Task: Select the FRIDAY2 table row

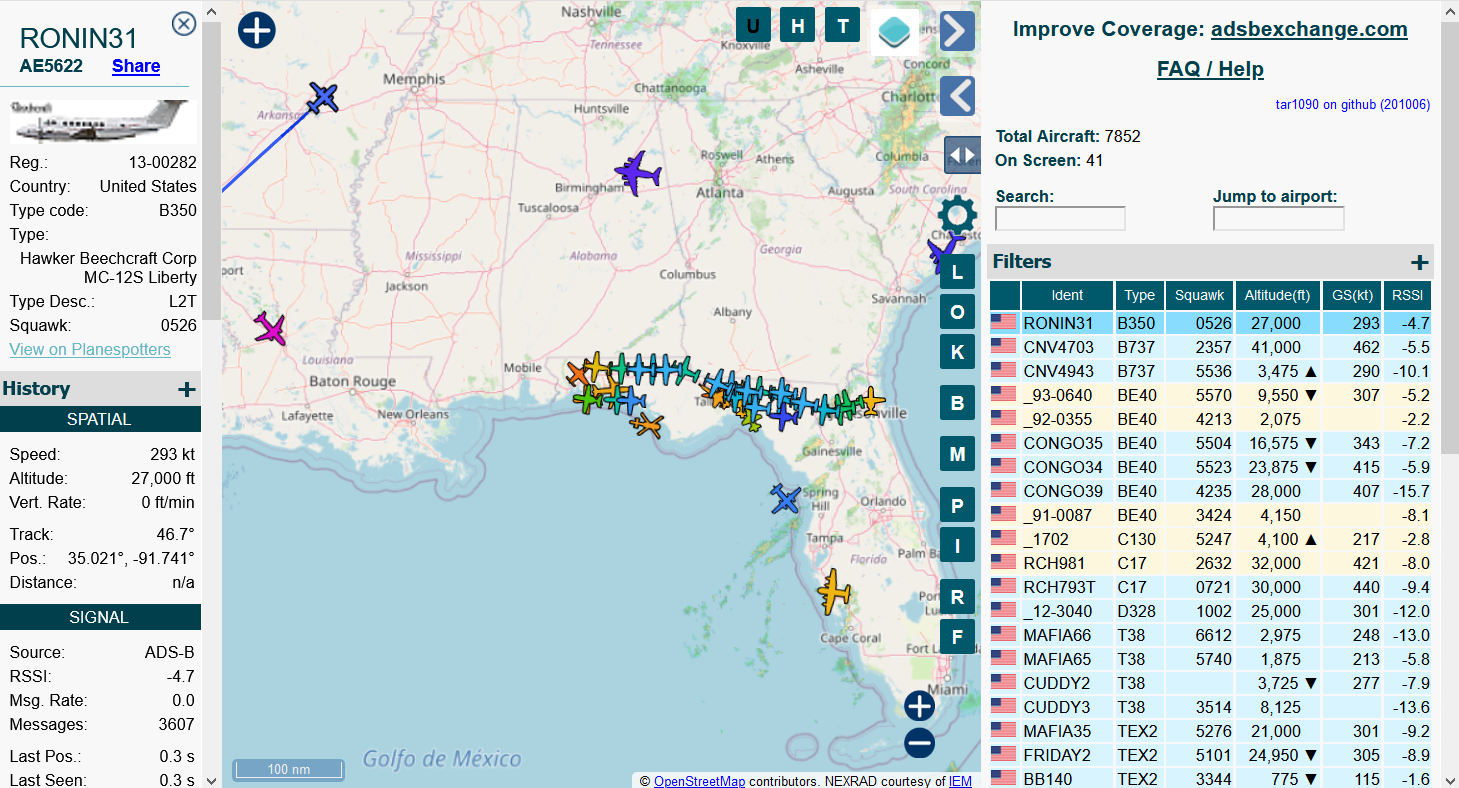Action: (1210, 755)
